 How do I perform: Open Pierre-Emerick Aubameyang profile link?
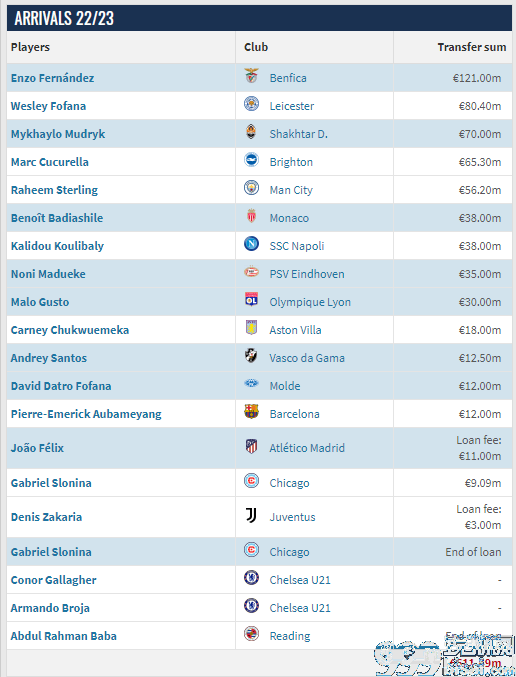tap(86, 414)
